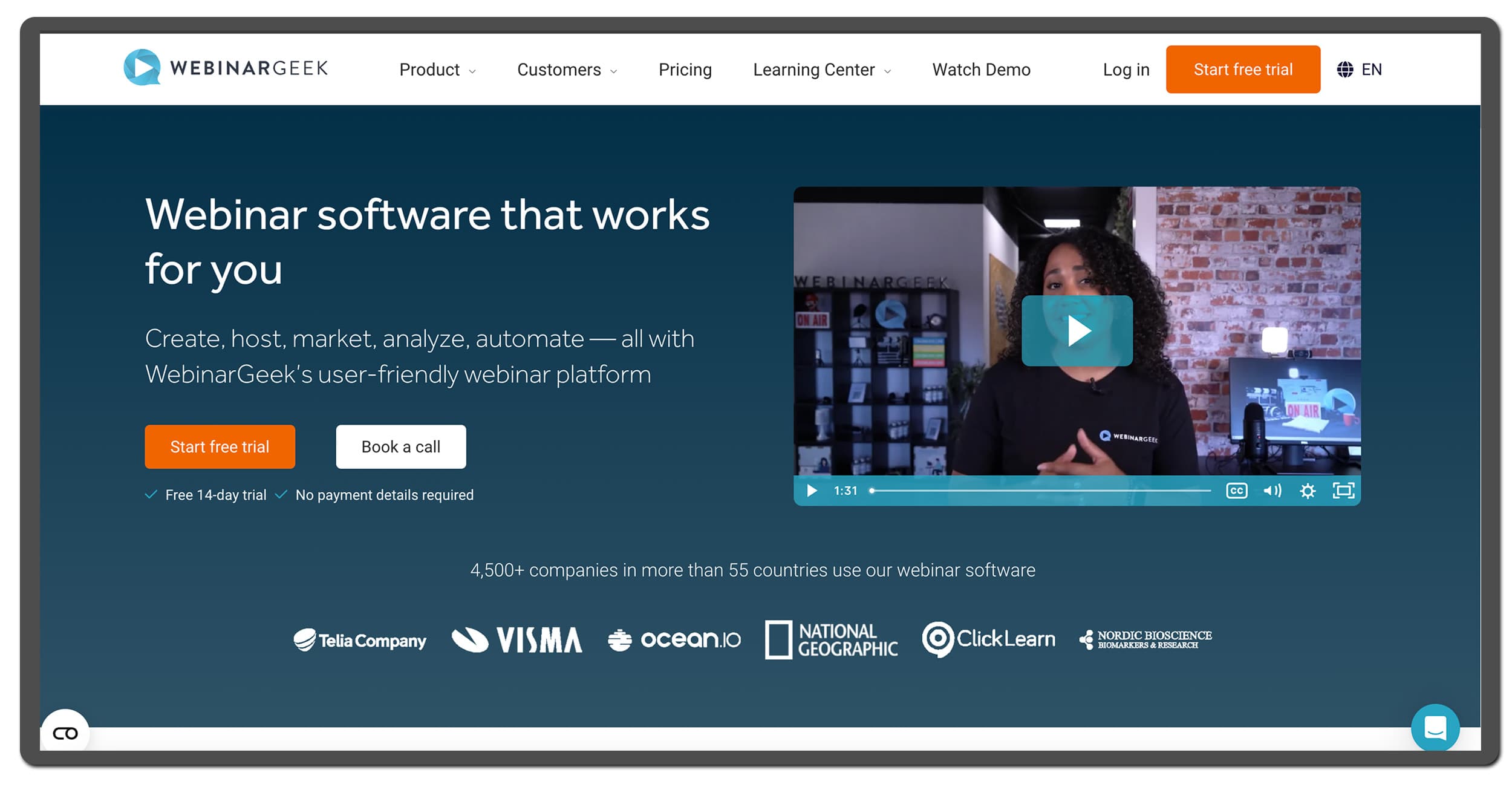The image size is (1512, 787).
Task: Open the chat widget bubble
Action: (x=1435, y=727)
